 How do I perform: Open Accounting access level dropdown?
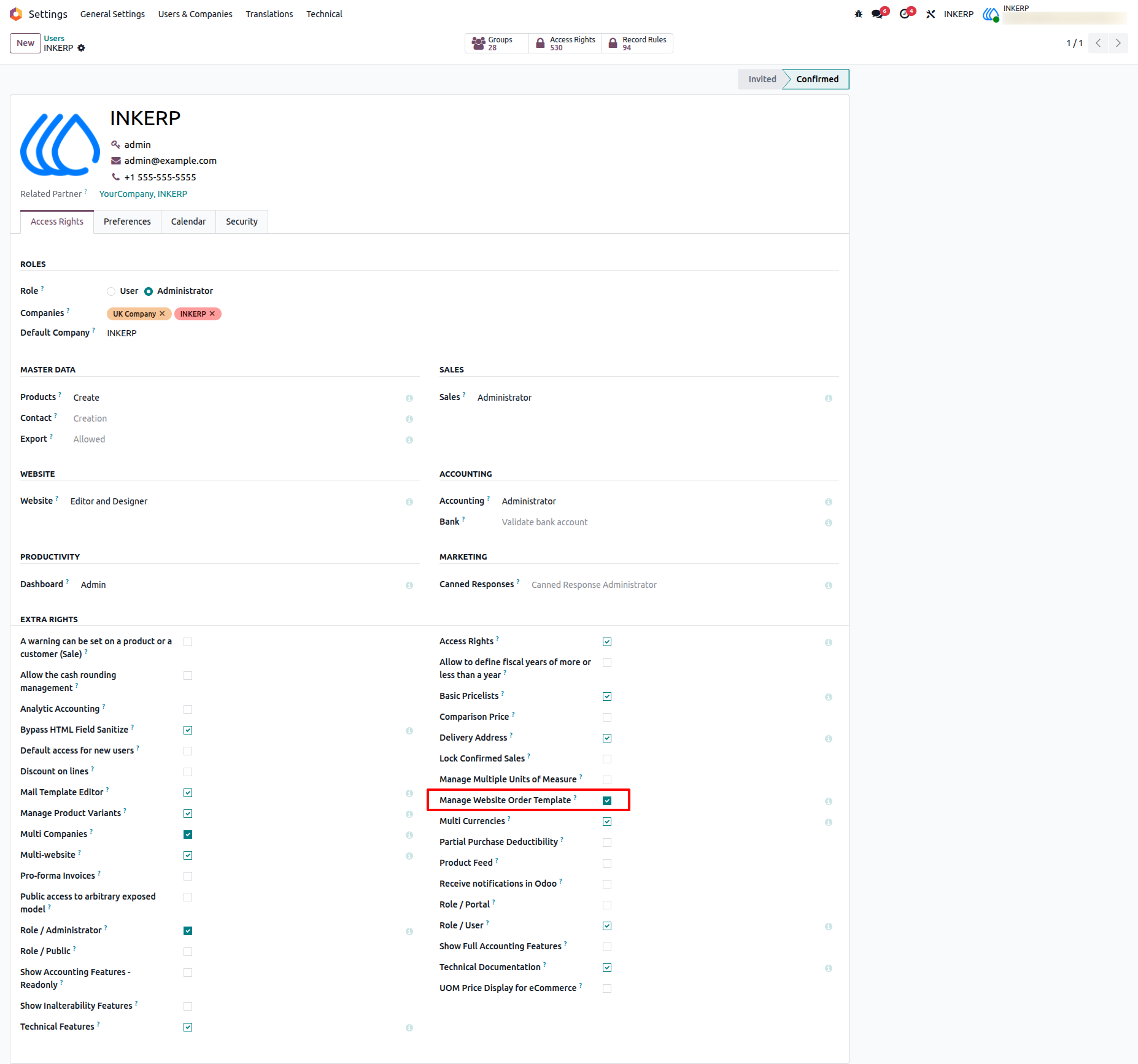click(660, 501)
